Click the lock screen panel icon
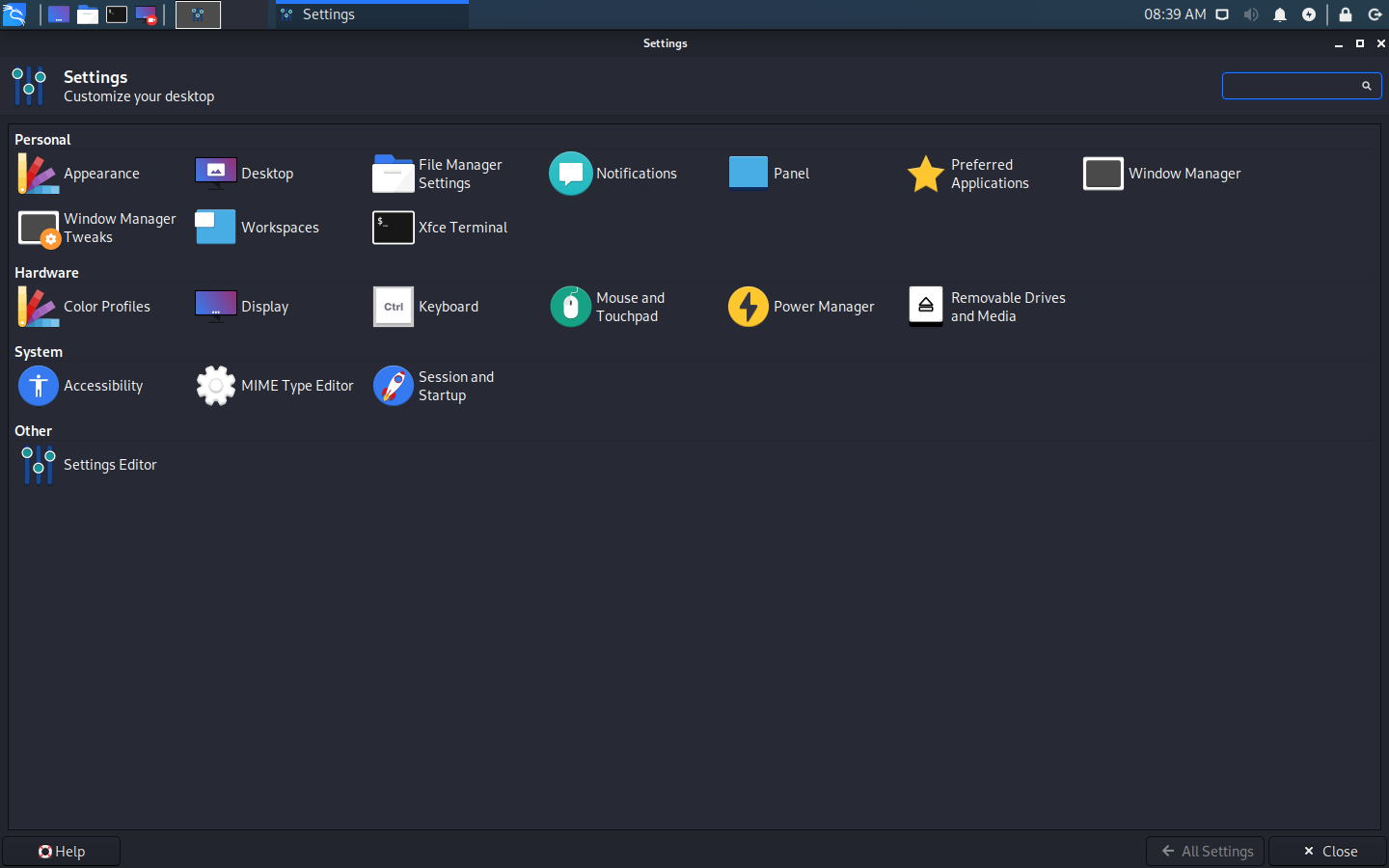The width and height of the screenshot is (1389, 868). [x=1346, y=14]
